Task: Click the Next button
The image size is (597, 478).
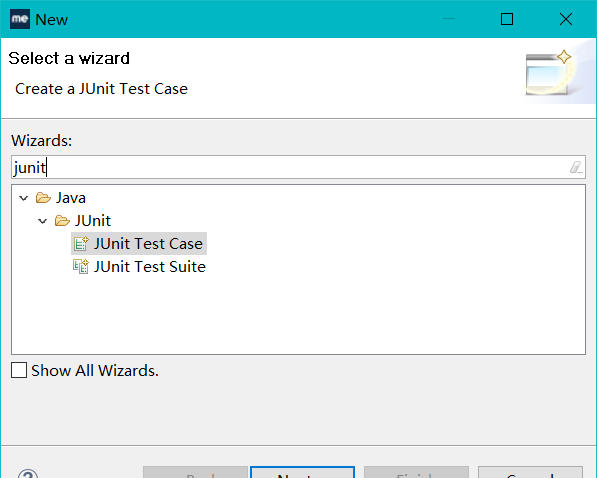Action: pos(303,472)
